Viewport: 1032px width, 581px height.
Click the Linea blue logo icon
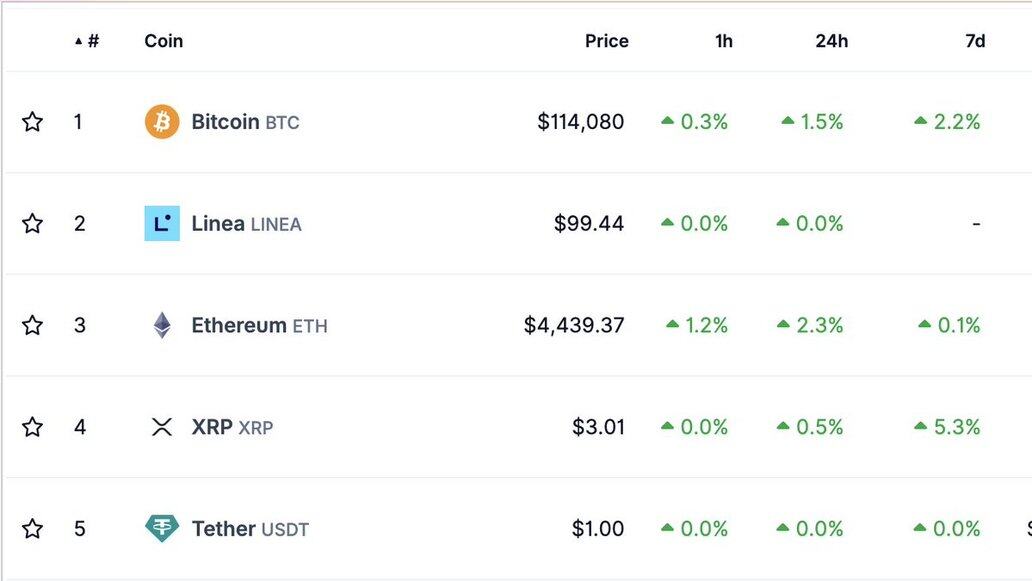coord(162,223)
